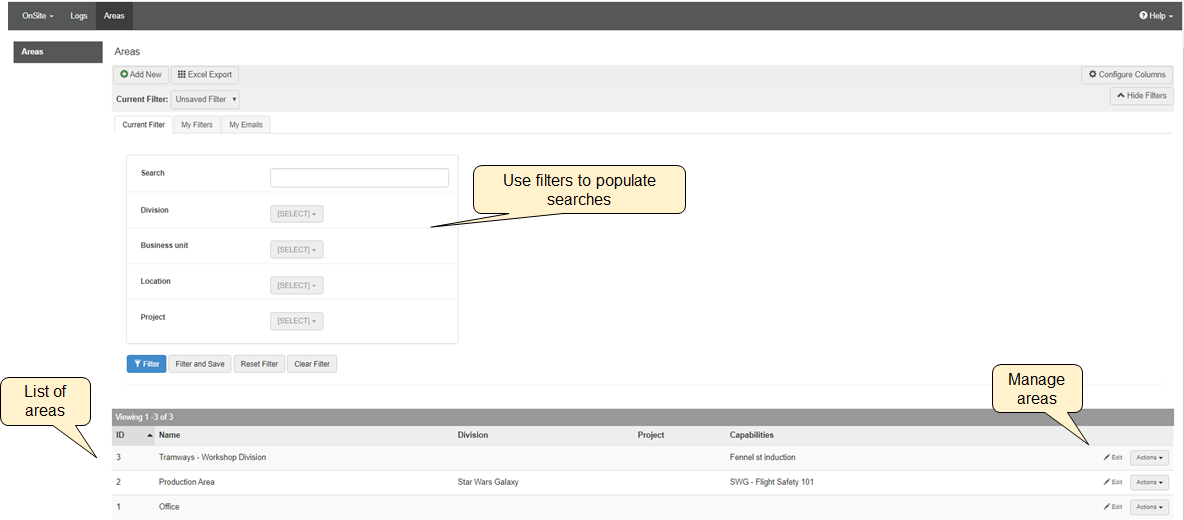Open the Business unit select dropdown
This screenshot has height=520, width=1184.
[x=297, y=250]
